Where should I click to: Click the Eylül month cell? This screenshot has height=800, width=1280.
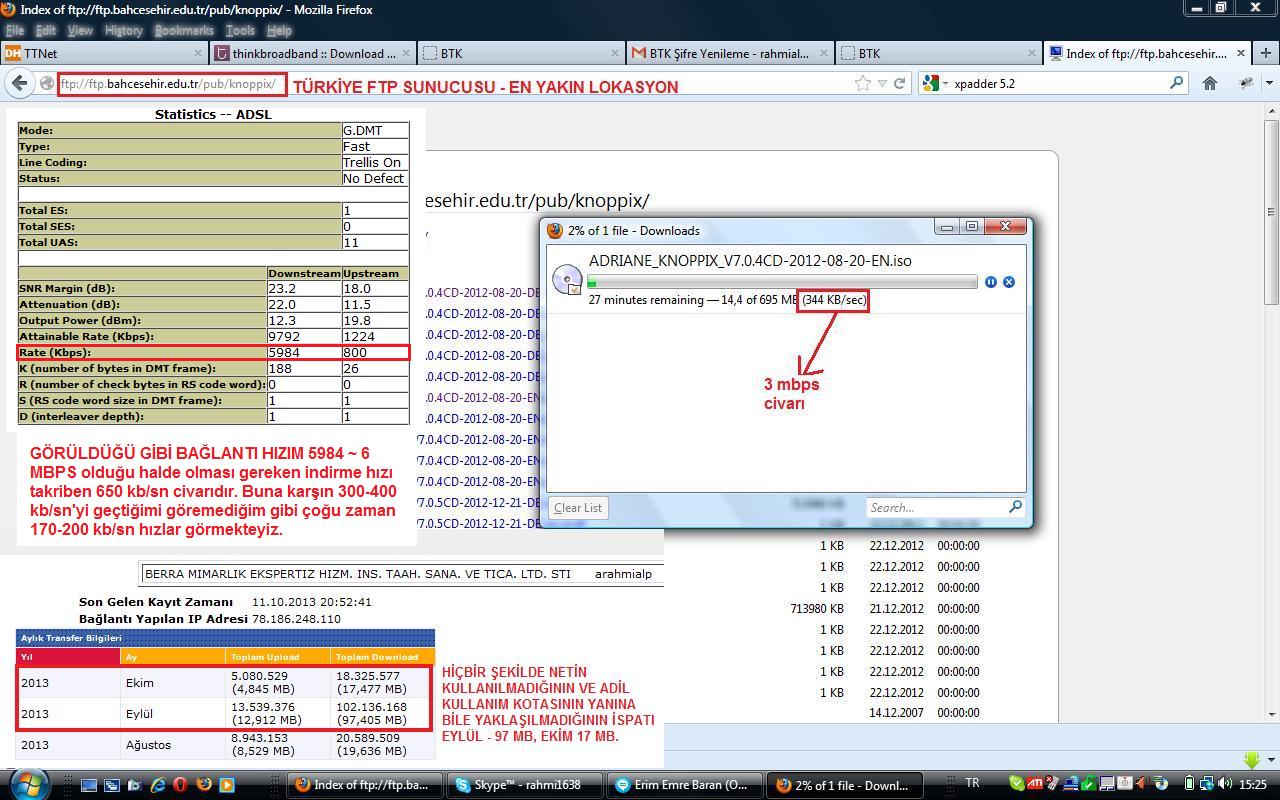[139, 713]
